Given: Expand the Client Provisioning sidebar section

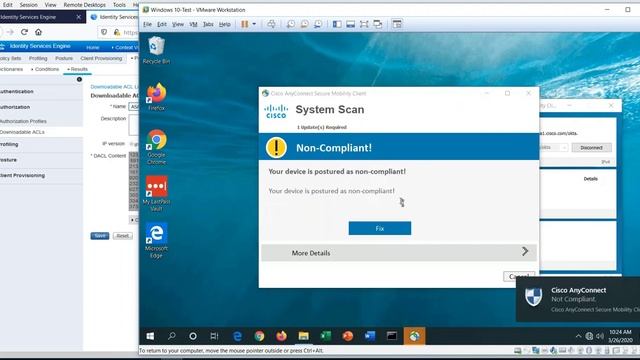Looking at the screenshot, I should pyautogui.click(x=22, y=176).
